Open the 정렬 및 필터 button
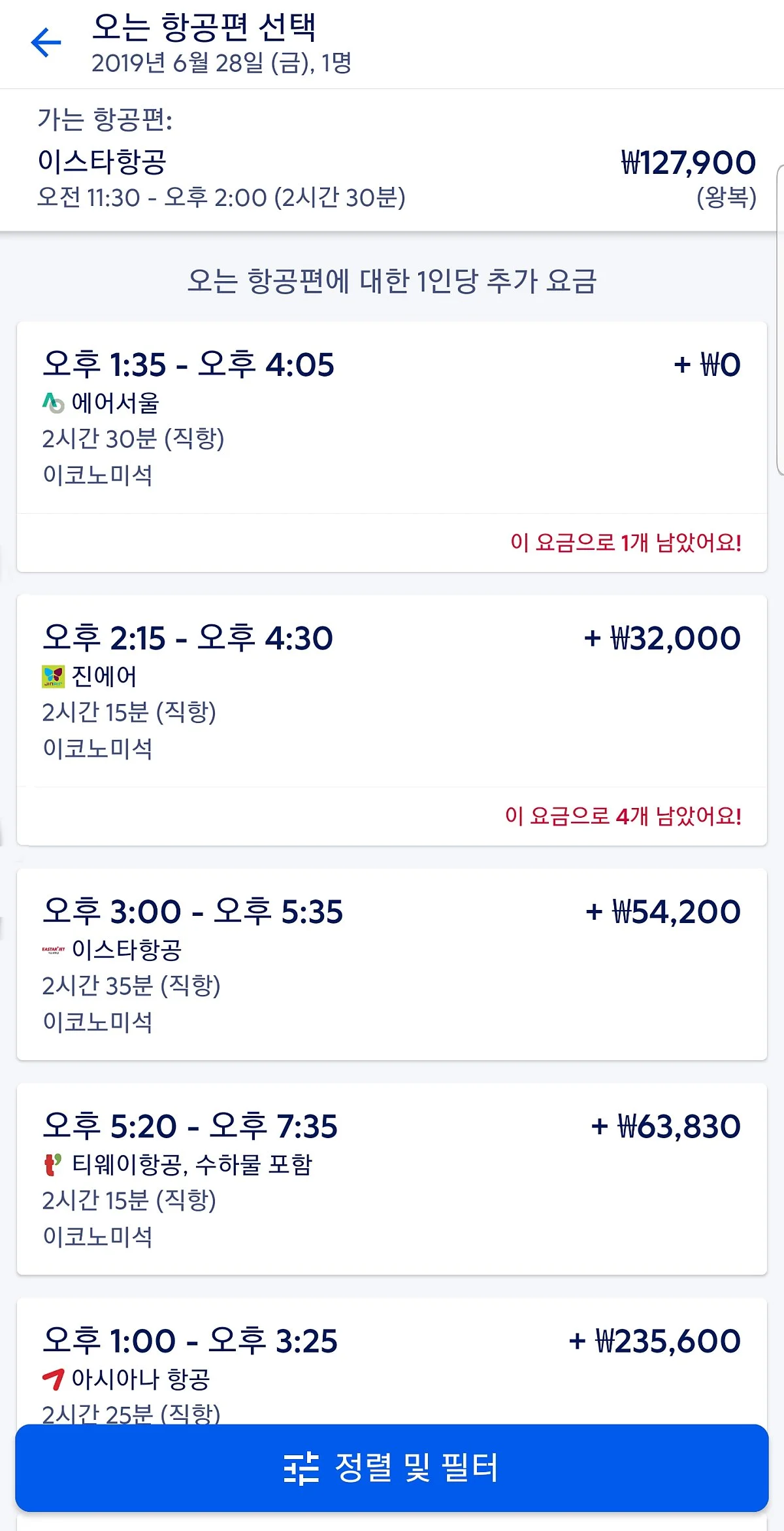Screen dimensions: 784x1531 [x=392, y=1468]
